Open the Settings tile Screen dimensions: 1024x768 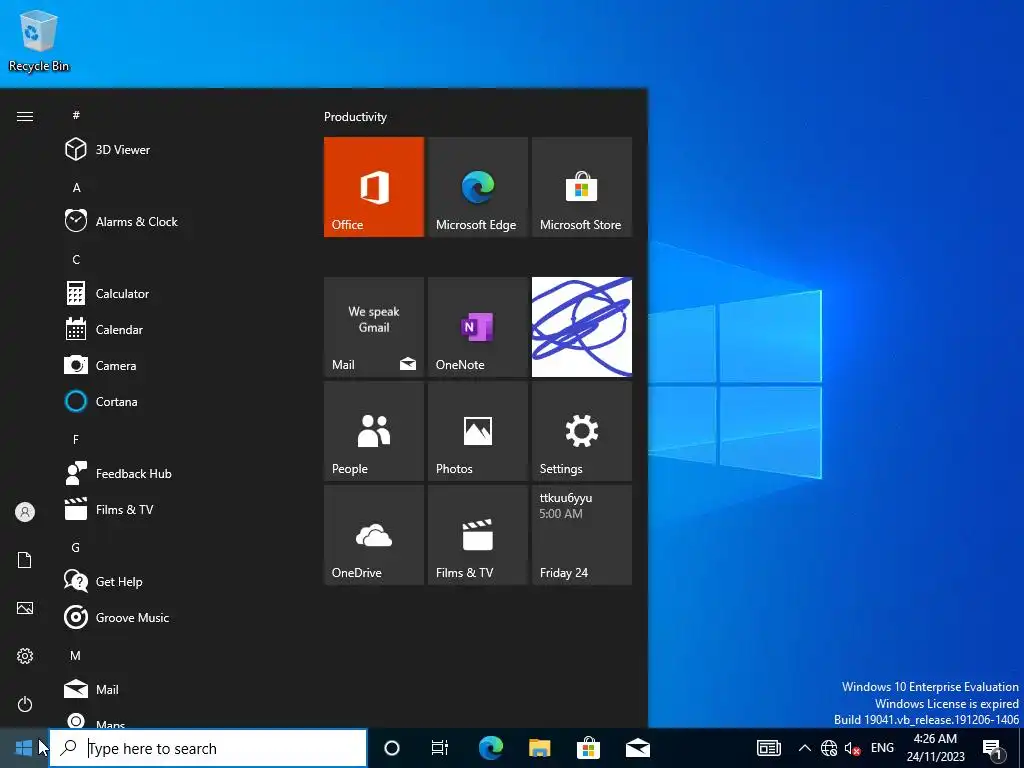tap(582, 431)
